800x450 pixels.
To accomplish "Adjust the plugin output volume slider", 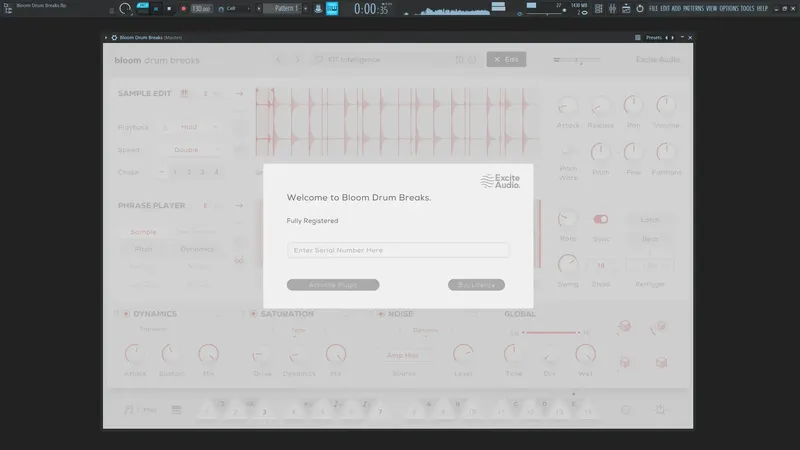I will pos(577,60).
